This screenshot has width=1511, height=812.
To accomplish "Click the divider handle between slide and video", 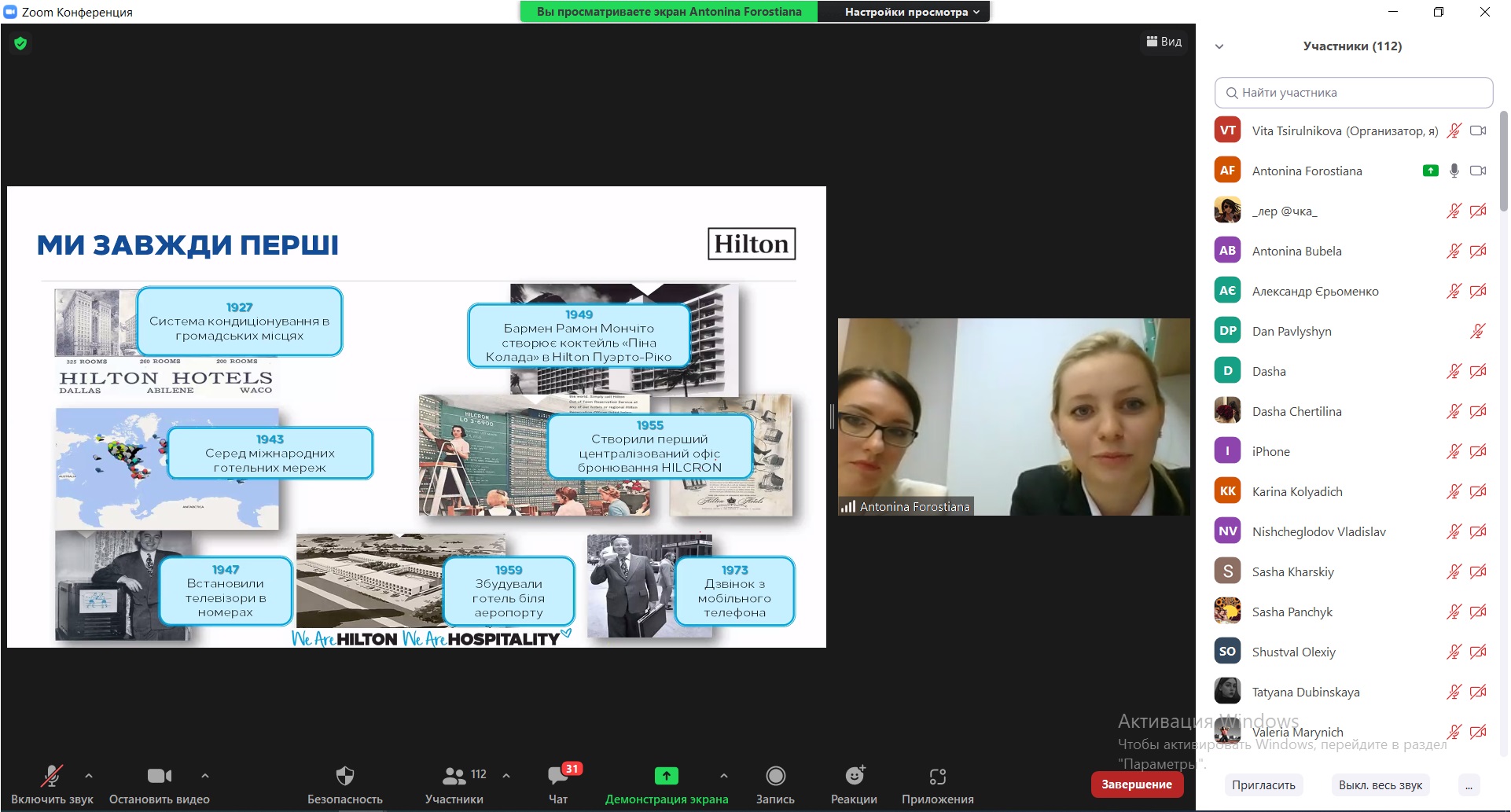I will pyautogui.click(x=832, y=417).
